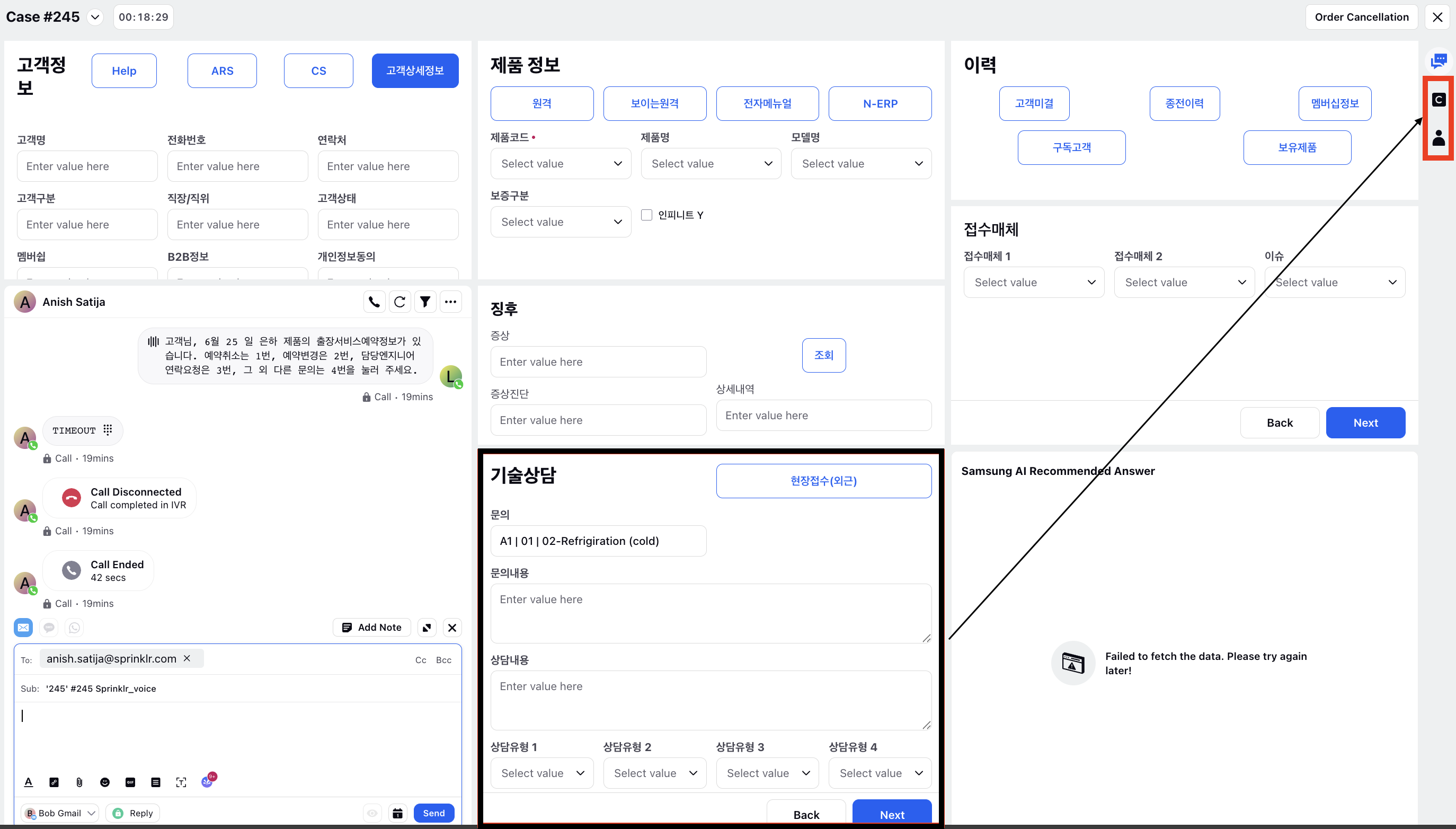The height and width of the screenshot is (829, 1456).
Task: Expand the reply composer with the arrows icon
Action: coord(427,628)
